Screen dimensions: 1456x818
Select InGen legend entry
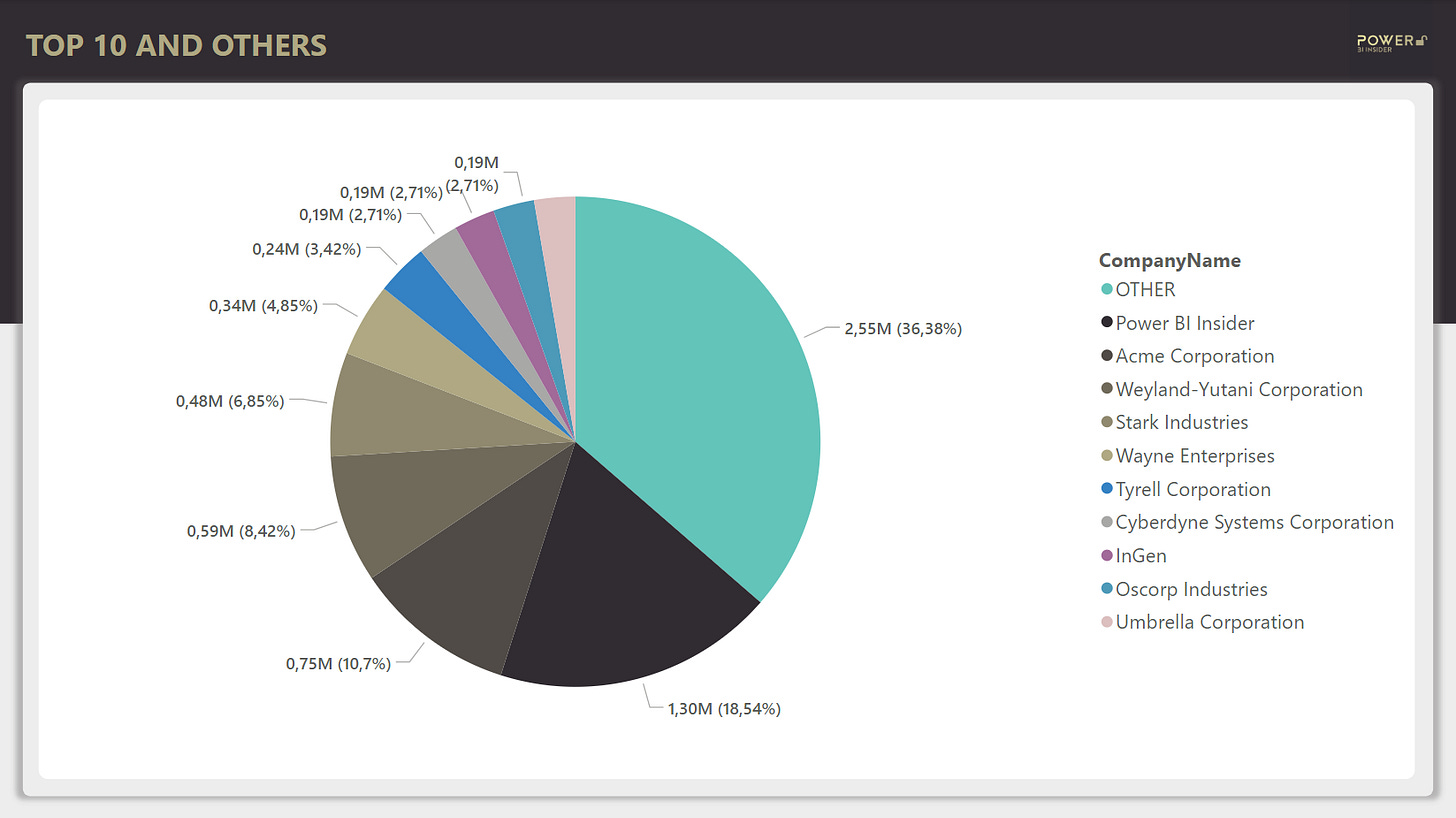(x=1133, y=556)
